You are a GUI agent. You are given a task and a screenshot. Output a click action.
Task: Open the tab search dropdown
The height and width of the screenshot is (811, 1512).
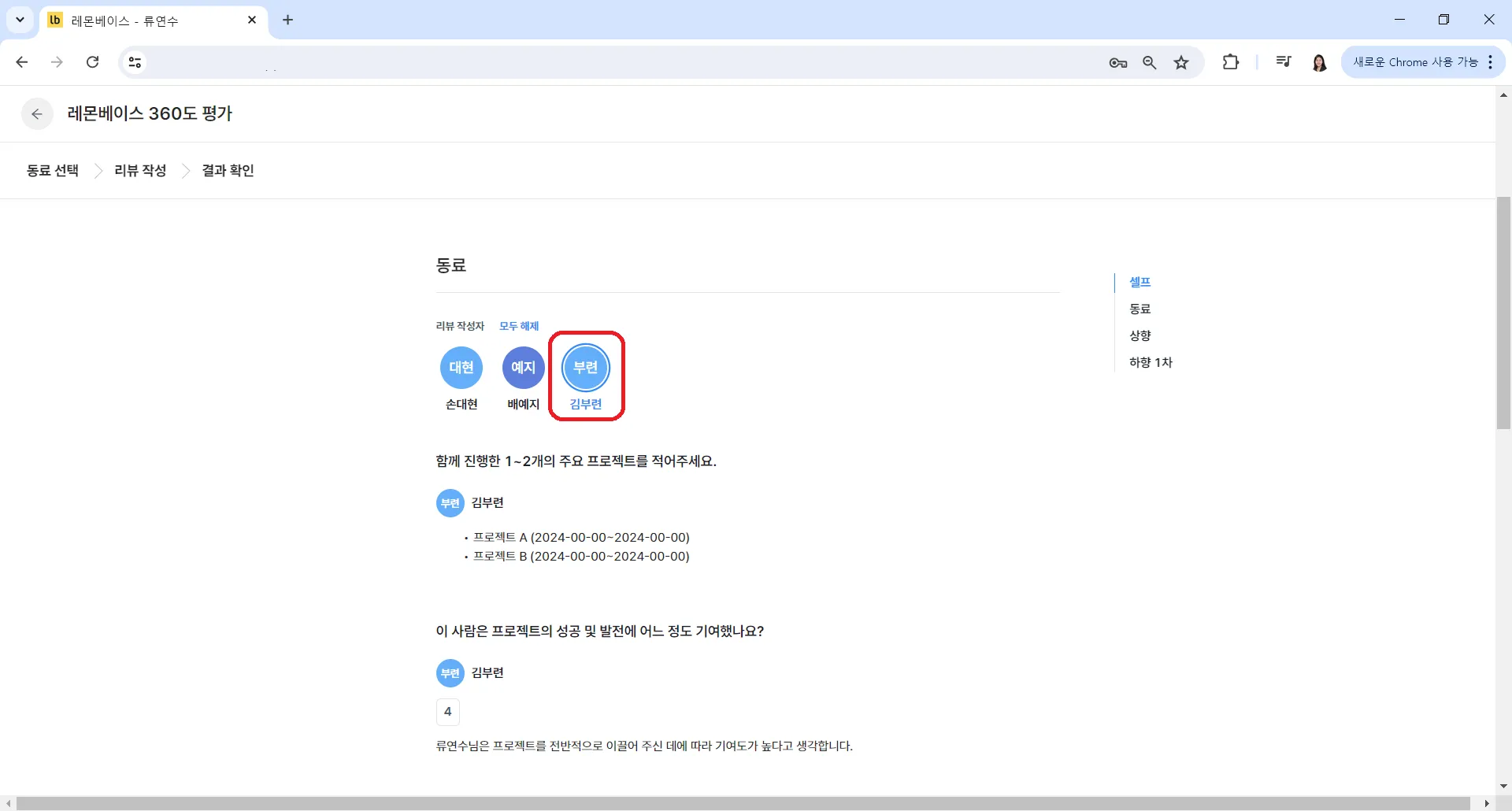[20, 20]
